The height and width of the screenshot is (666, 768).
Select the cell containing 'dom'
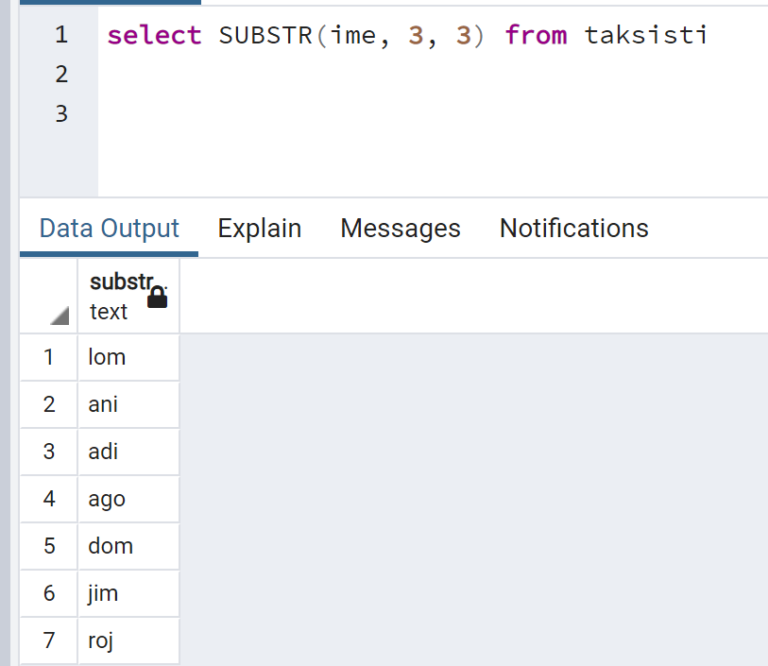129,546
